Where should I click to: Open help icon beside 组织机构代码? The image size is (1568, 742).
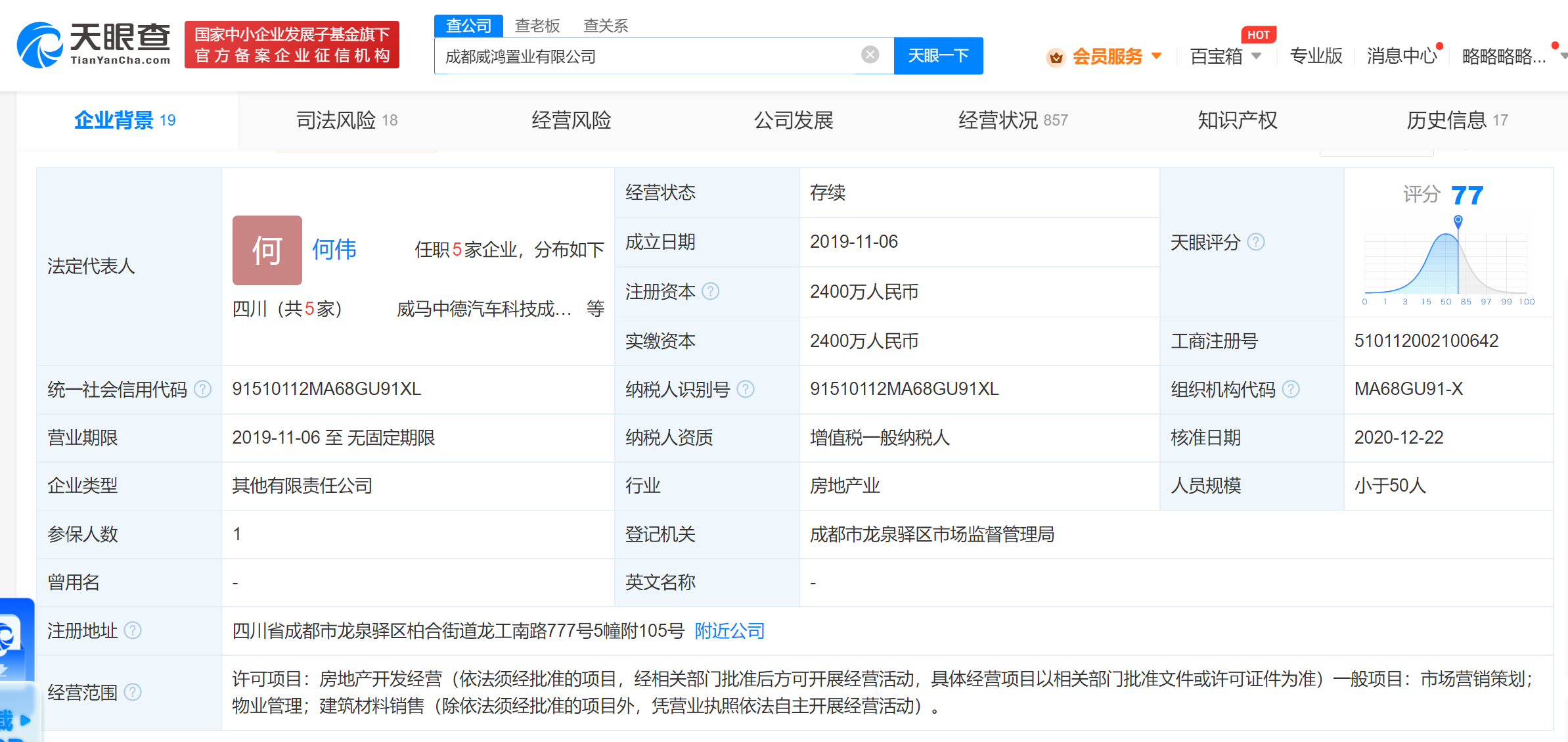(1290, 389)
